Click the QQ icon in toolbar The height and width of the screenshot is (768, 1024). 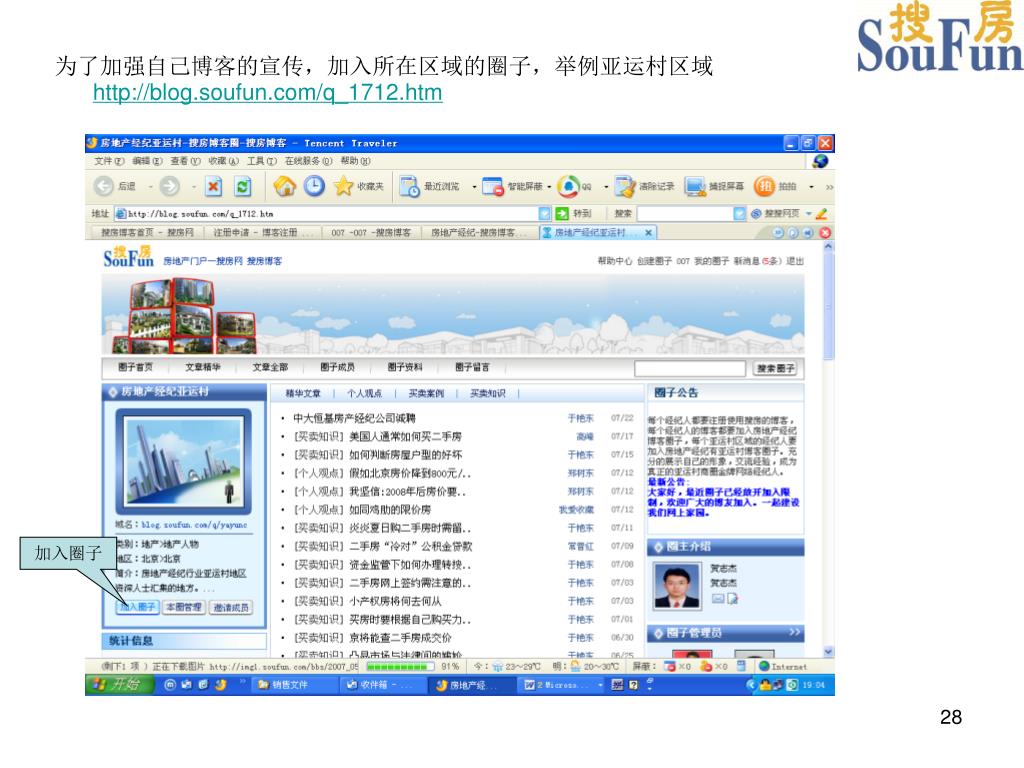568,187
